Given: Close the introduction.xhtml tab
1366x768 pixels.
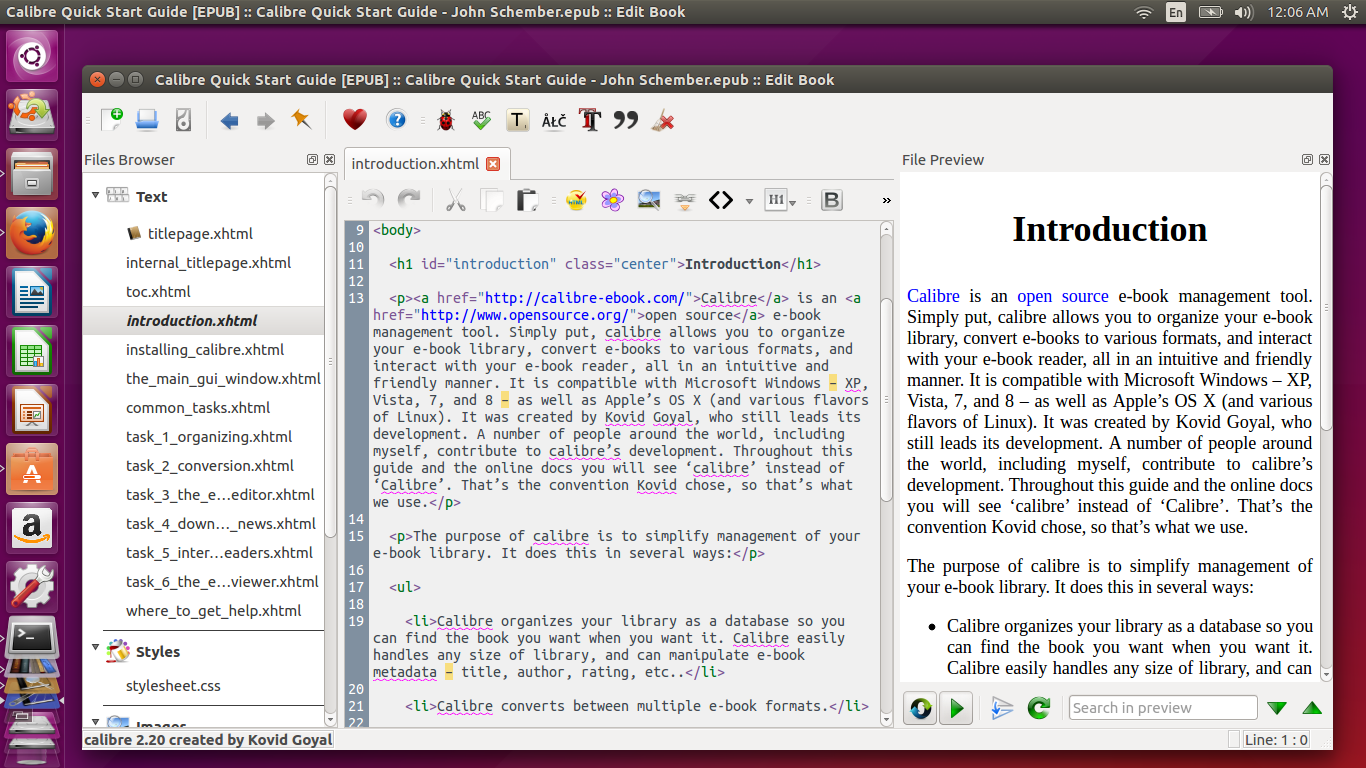Looking at the screenshot, I should point(493,163).
